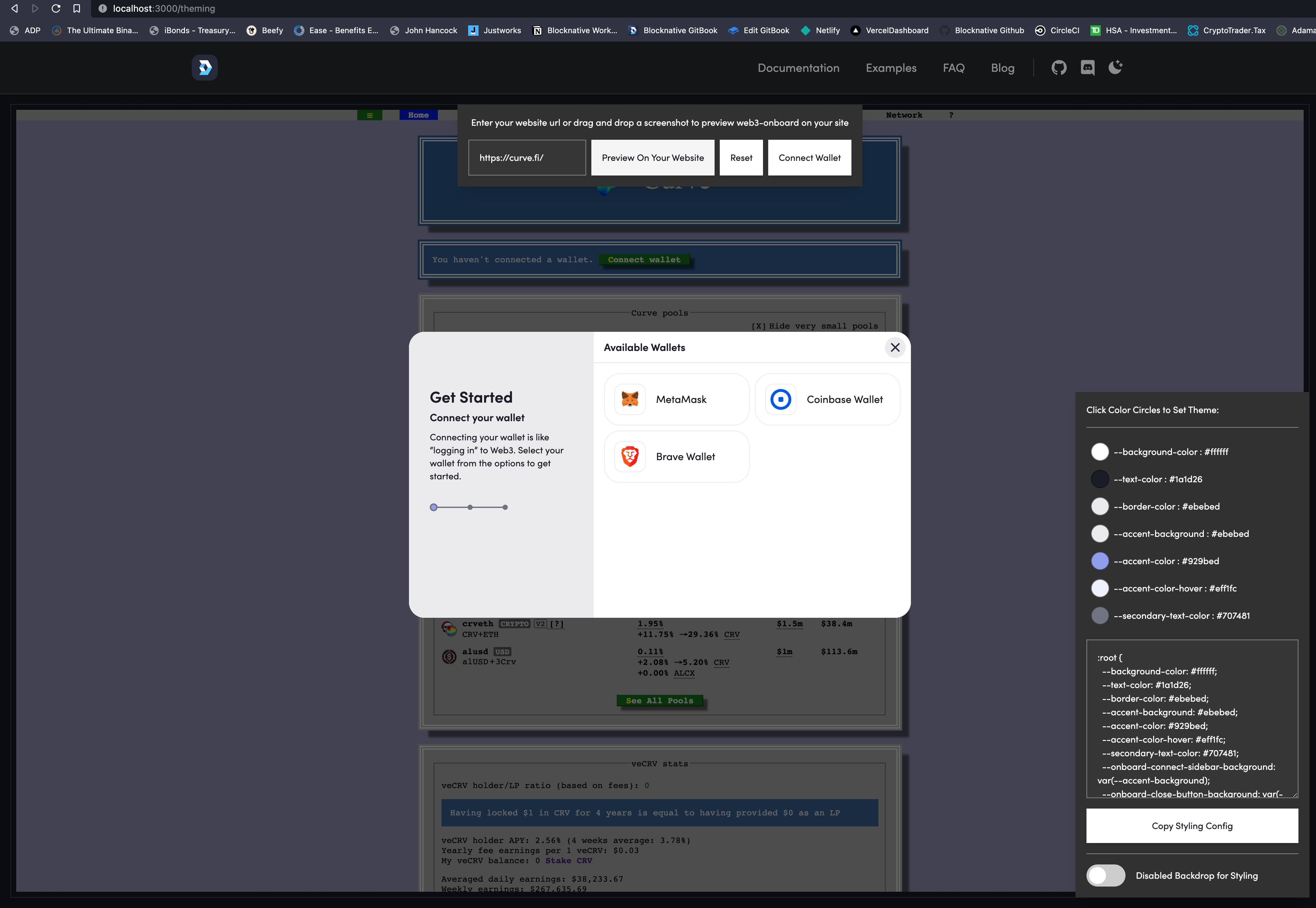Choose the Brave Wallet option
This screenshot has width=1316, height=908.
pos(676,456)
